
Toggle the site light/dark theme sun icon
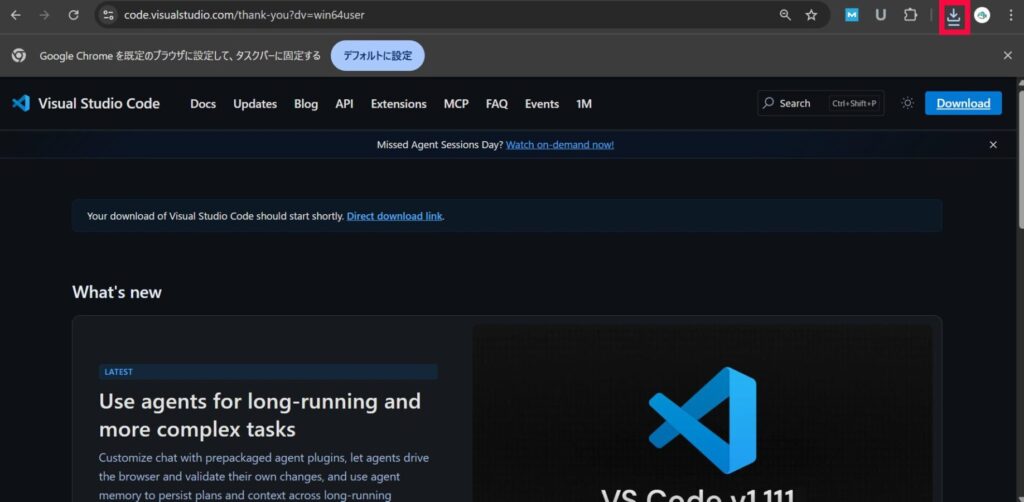click(x=907, y=103)
